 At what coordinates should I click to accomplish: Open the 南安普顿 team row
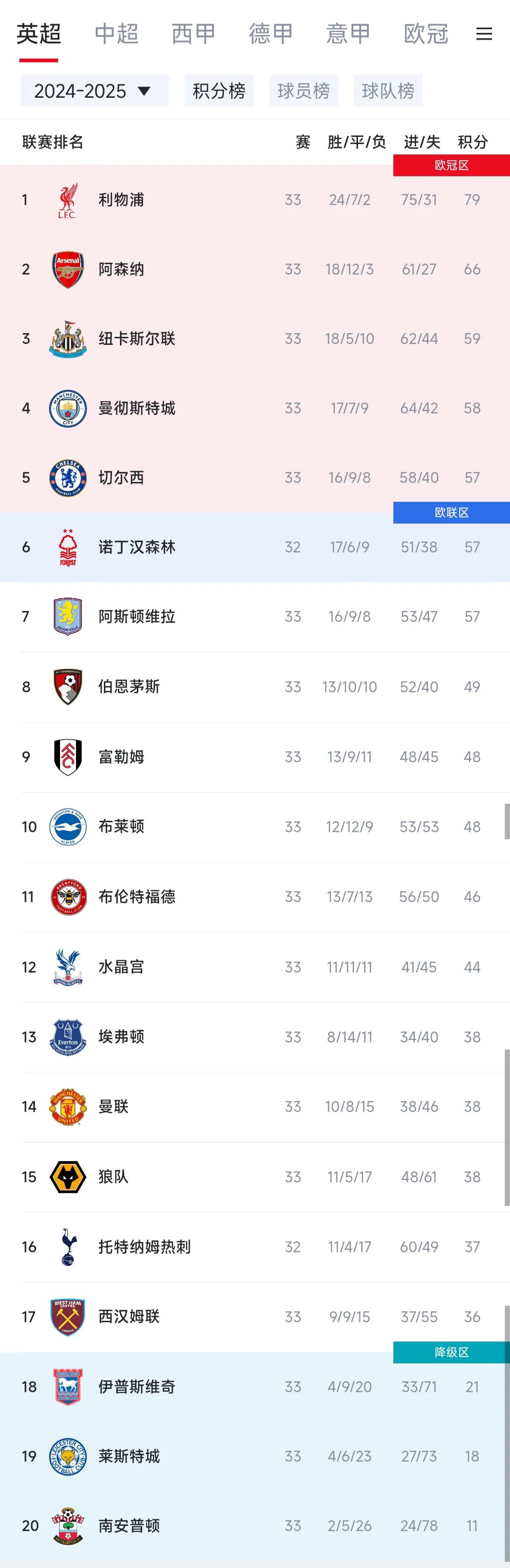pyautogui.click(x=255, y=1526)
